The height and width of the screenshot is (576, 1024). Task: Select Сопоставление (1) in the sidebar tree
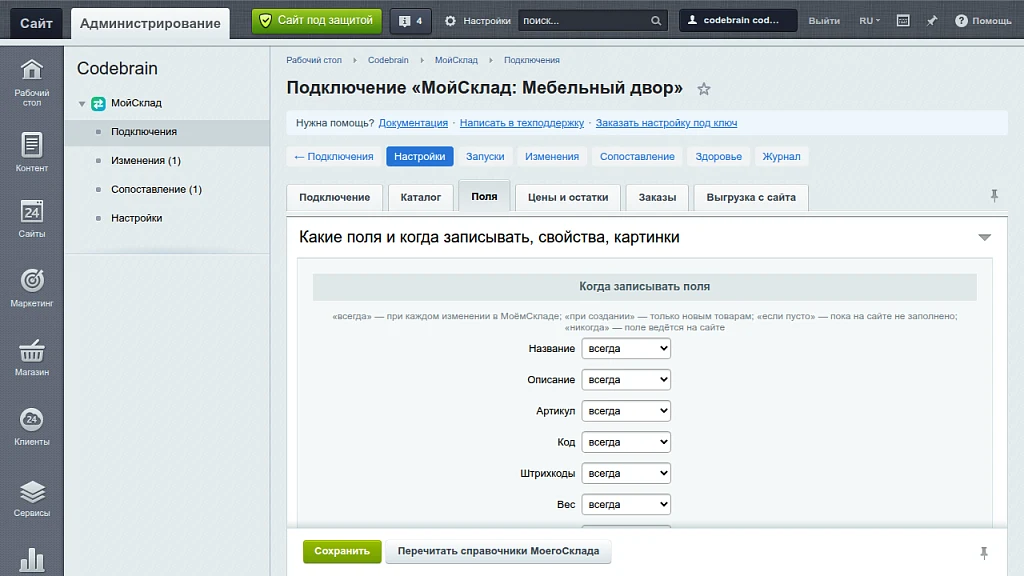(x=156, y=189)
